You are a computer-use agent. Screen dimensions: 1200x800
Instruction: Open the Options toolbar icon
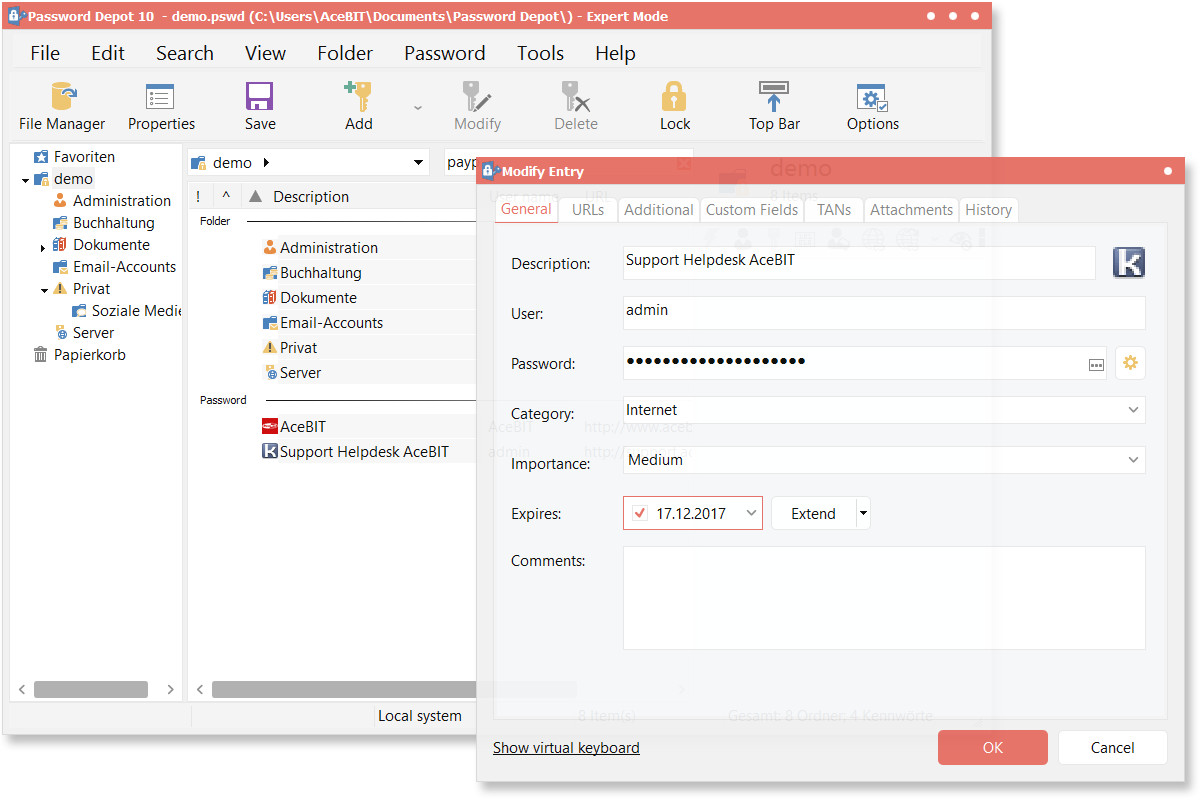click(873, 107)
